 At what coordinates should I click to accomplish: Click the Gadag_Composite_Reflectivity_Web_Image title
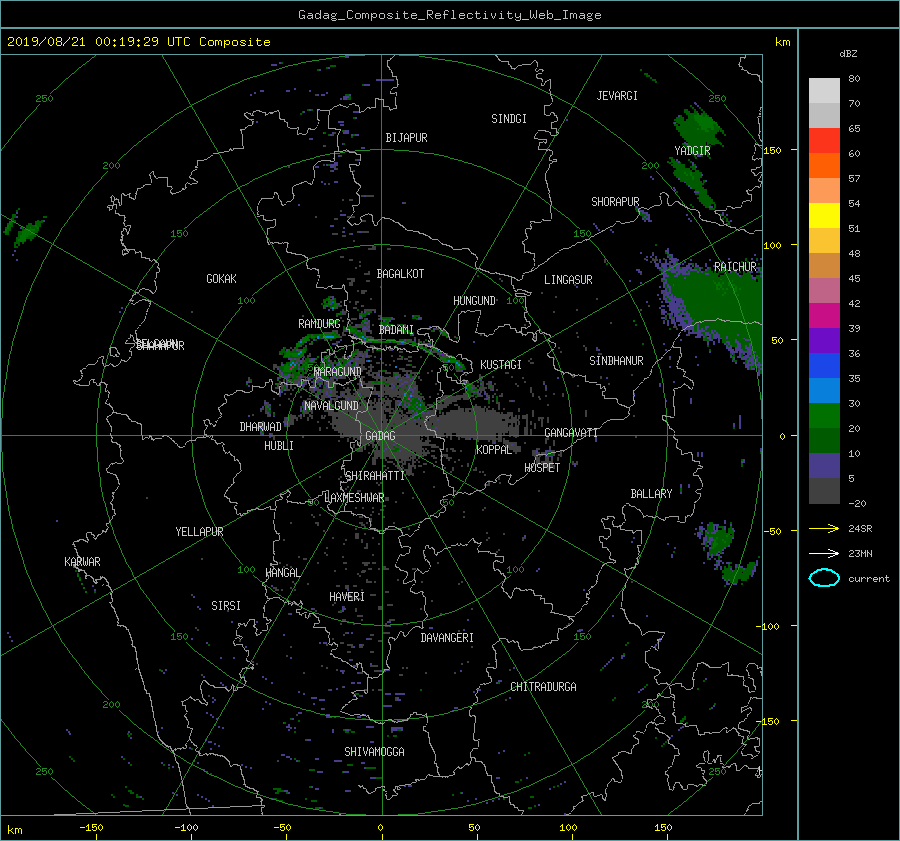pos(449,15)
